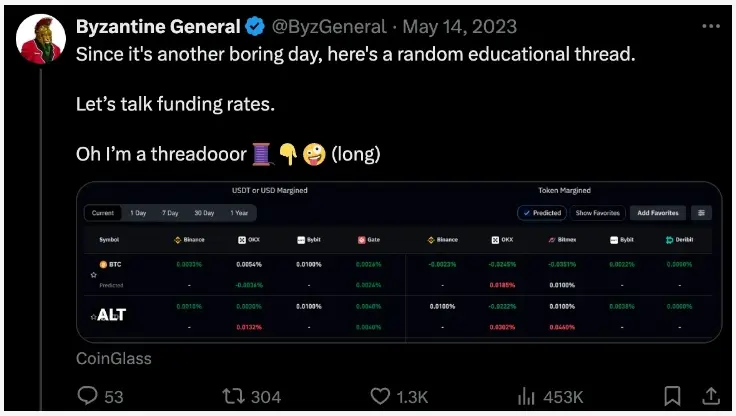
Task: Share the tweet via upload icon
Action: (711, 396)
